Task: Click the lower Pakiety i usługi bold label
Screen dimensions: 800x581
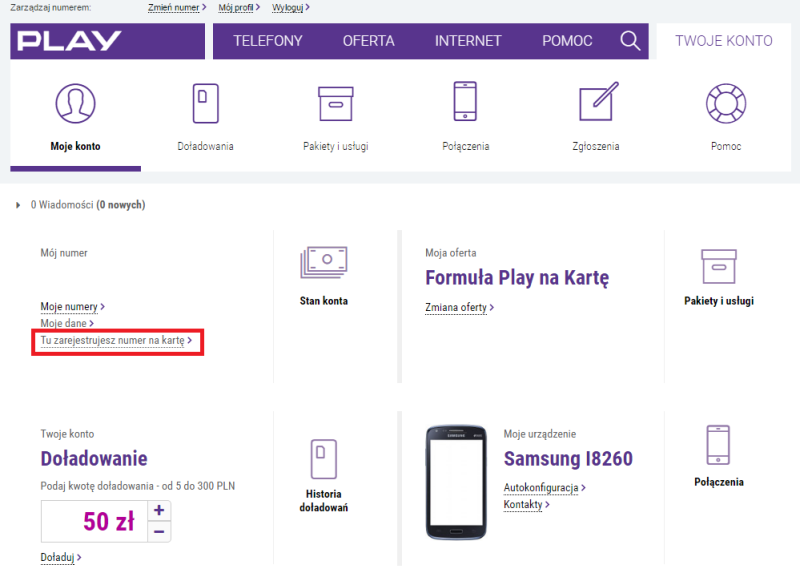Action: 718,301
